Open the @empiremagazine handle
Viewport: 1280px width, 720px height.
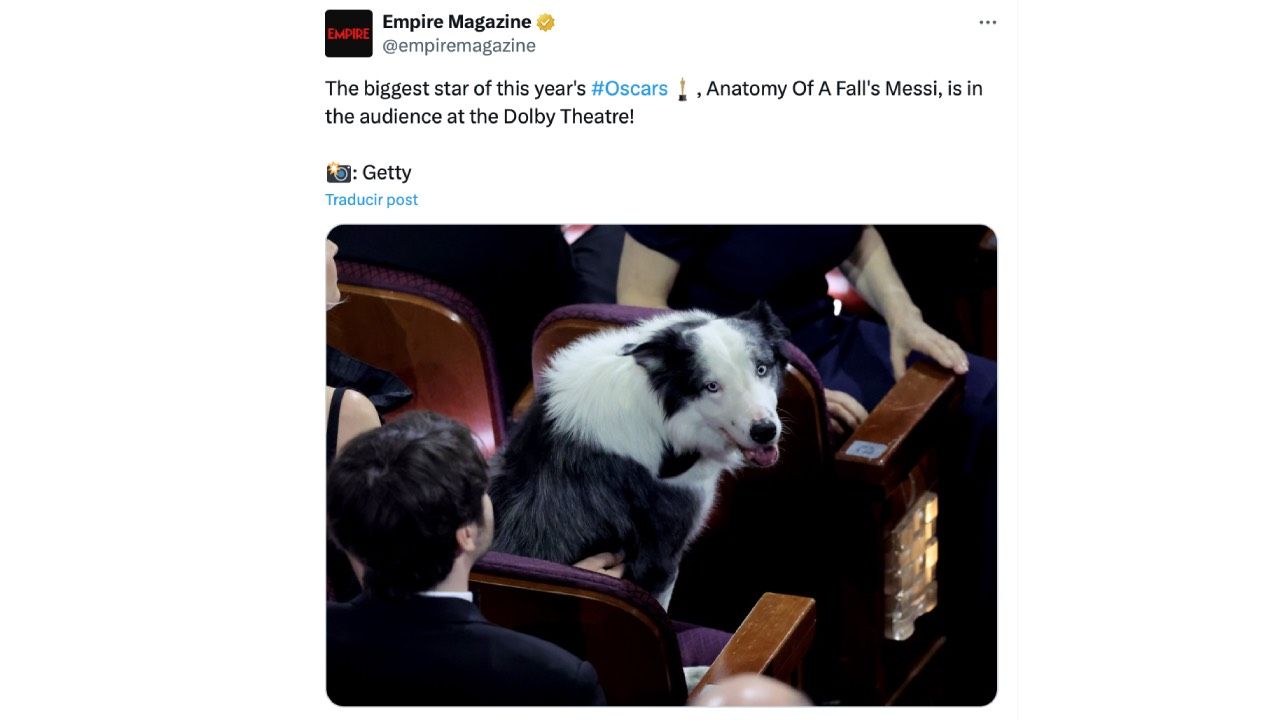(459, 46)
